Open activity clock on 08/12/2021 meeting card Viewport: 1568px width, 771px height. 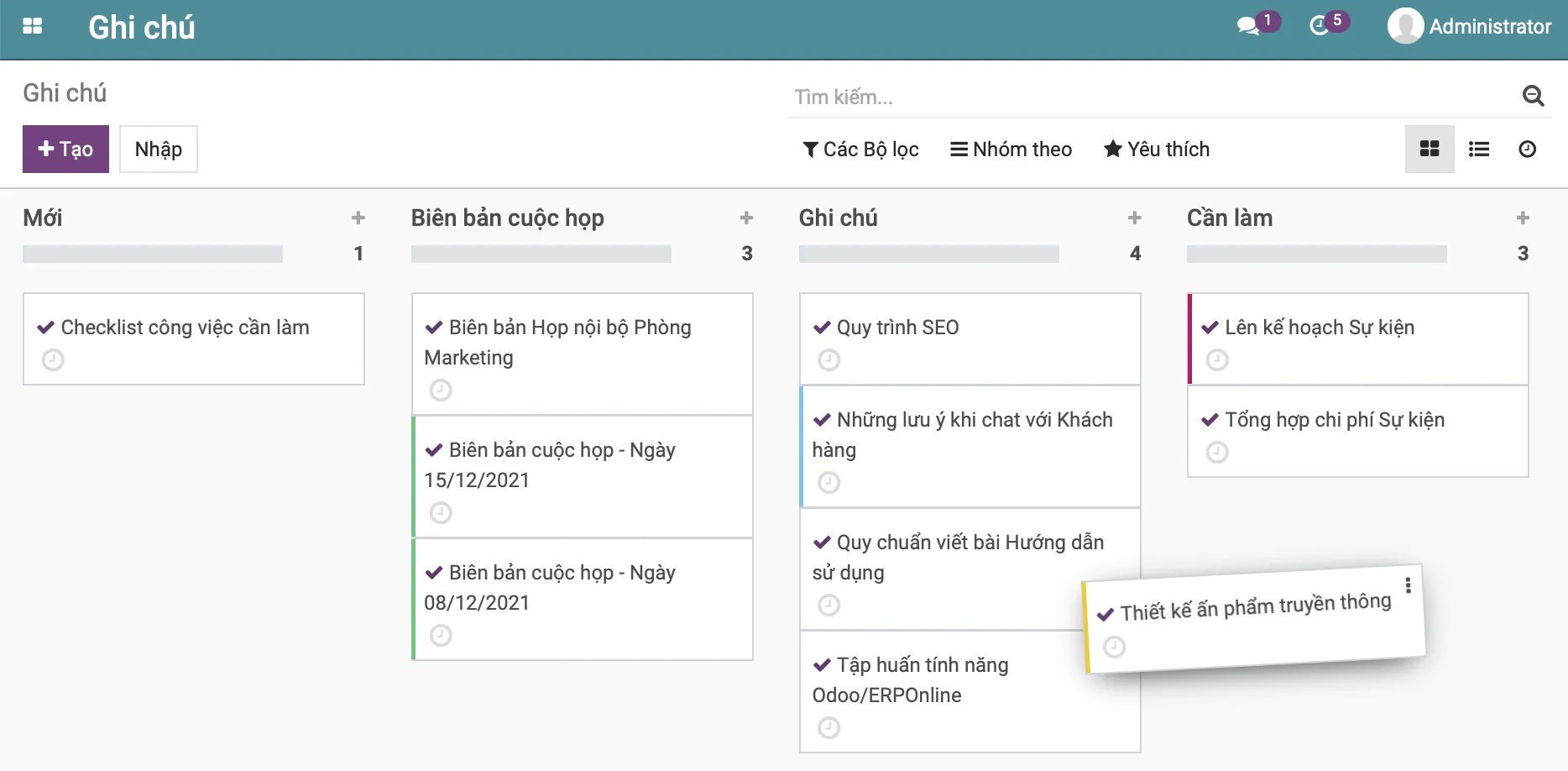tap(441, 636)
